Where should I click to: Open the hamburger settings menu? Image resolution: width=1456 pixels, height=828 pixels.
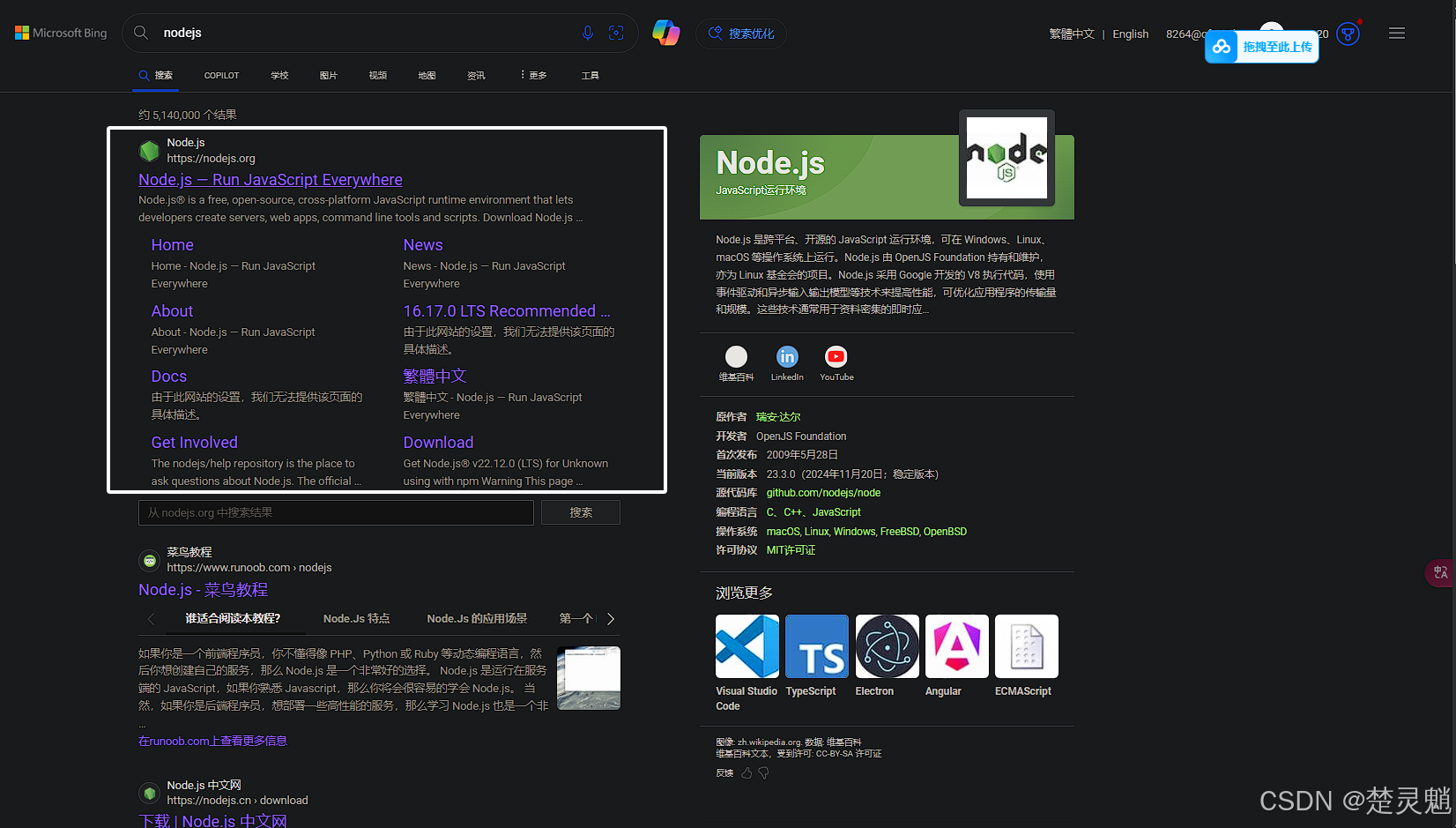coord(1397,33)
